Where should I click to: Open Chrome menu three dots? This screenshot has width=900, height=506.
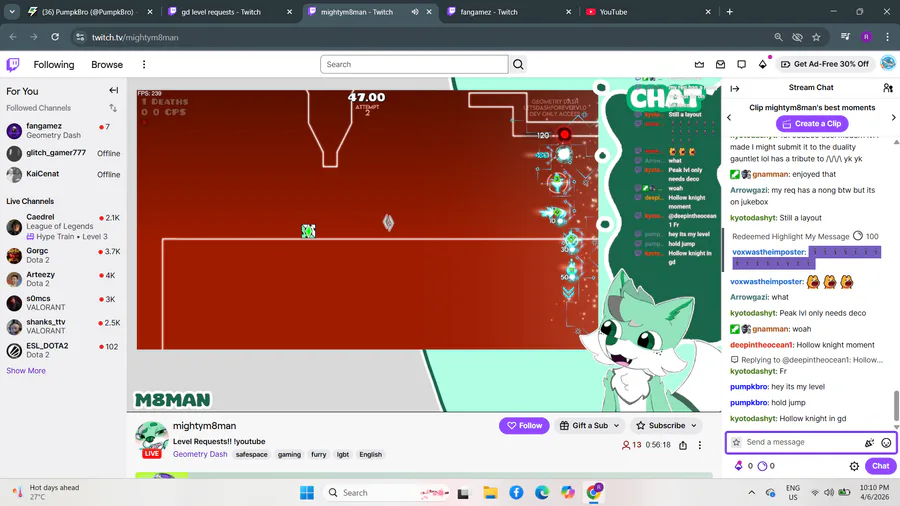pos(887,37)
